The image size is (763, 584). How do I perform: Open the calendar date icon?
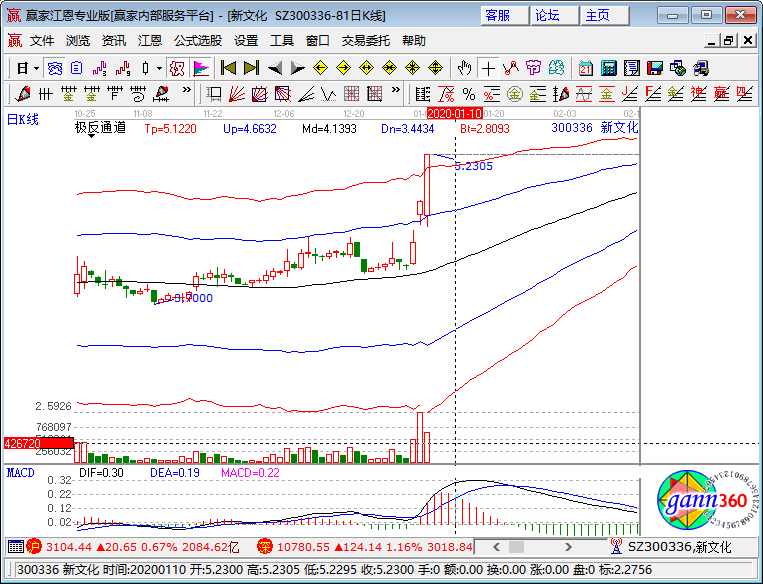[x=585, y=68]
